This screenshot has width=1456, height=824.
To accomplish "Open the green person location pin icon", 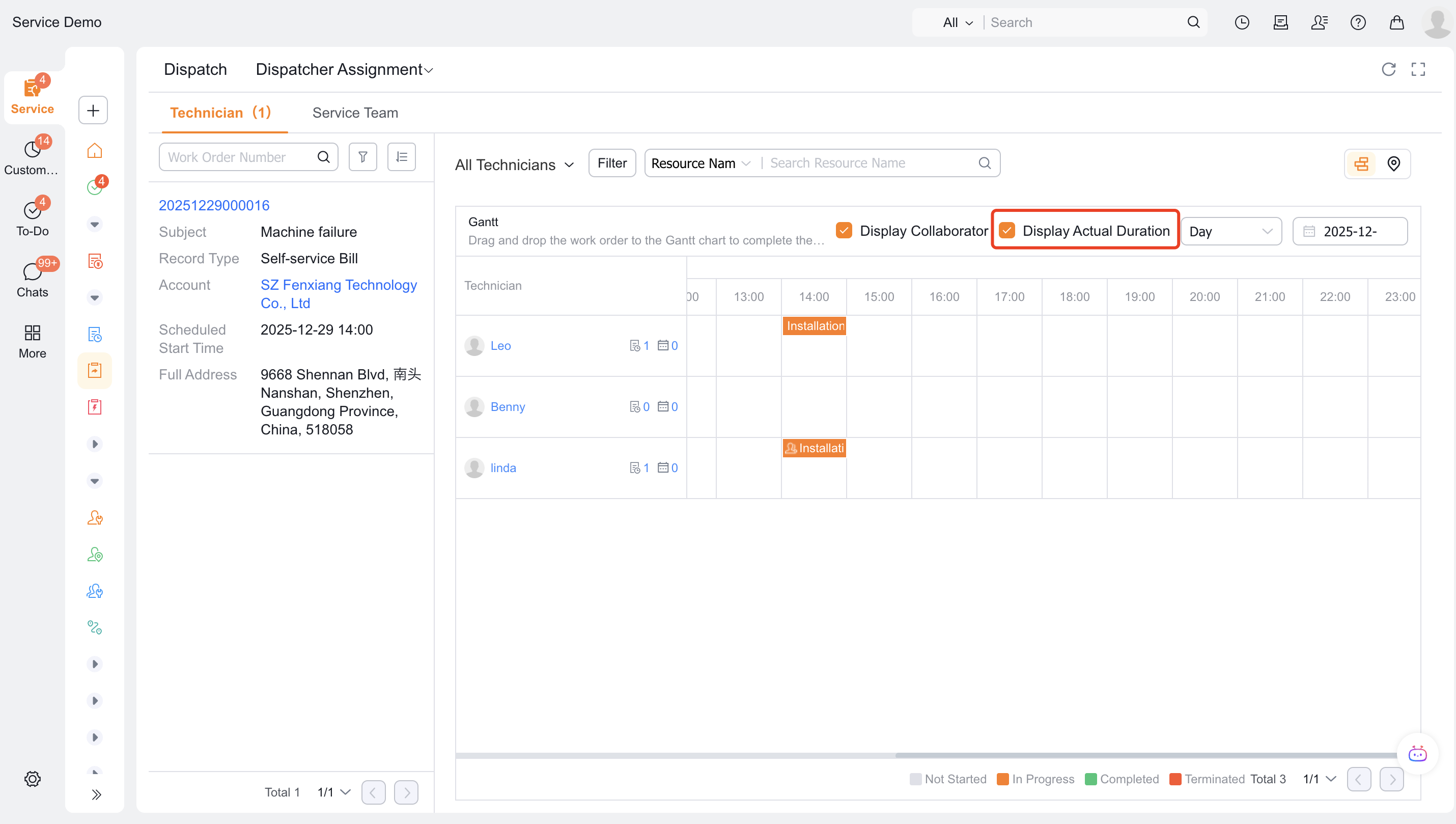I will pyautogui.click(x=95, y=554).
